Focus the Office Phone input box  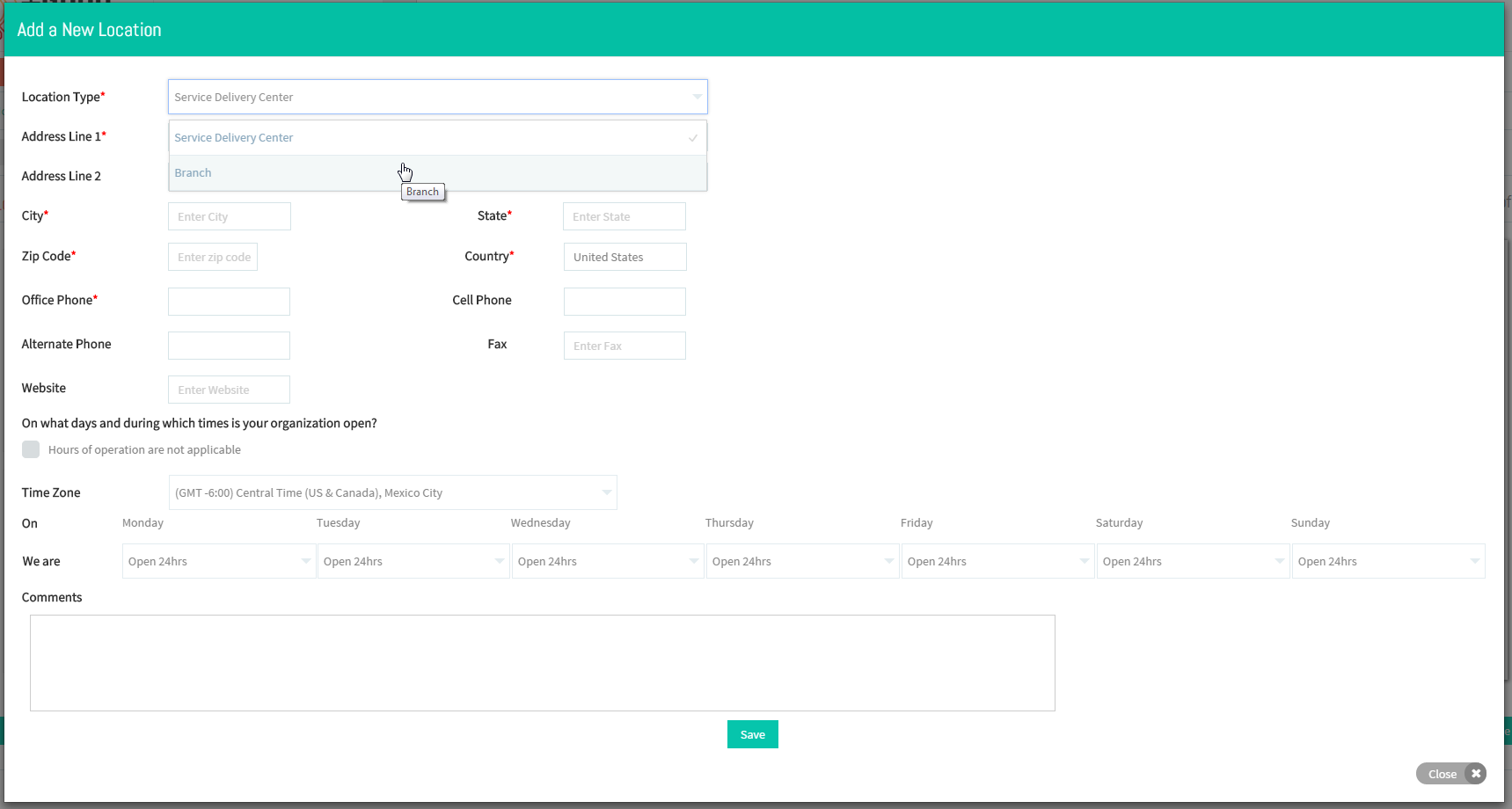[x=229, y=302]
